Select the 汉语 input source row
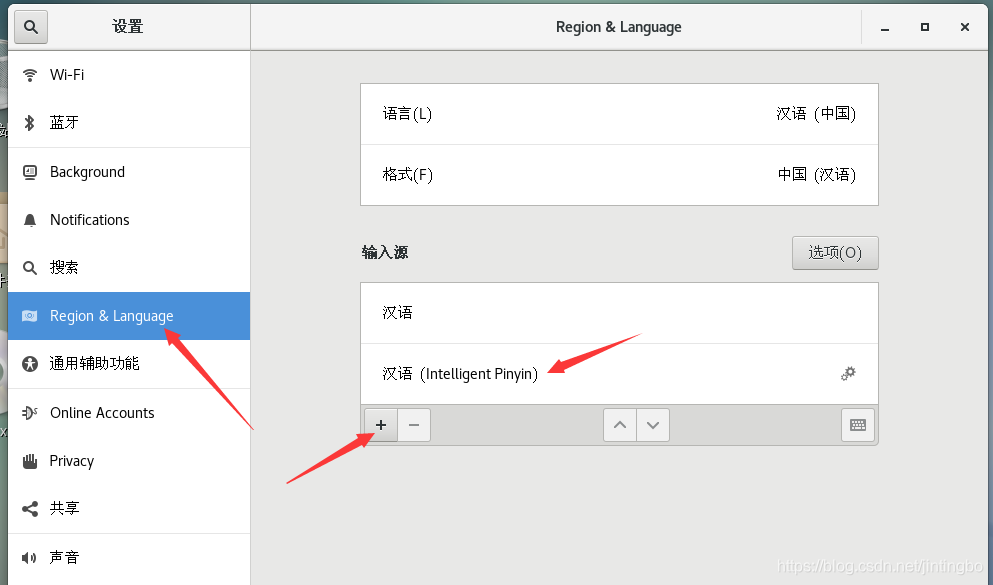 619,313
